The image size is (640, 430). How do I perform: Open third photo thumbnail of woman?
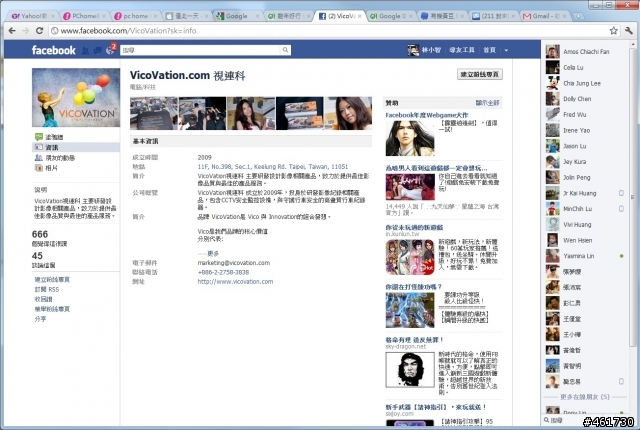coord(251,113)
